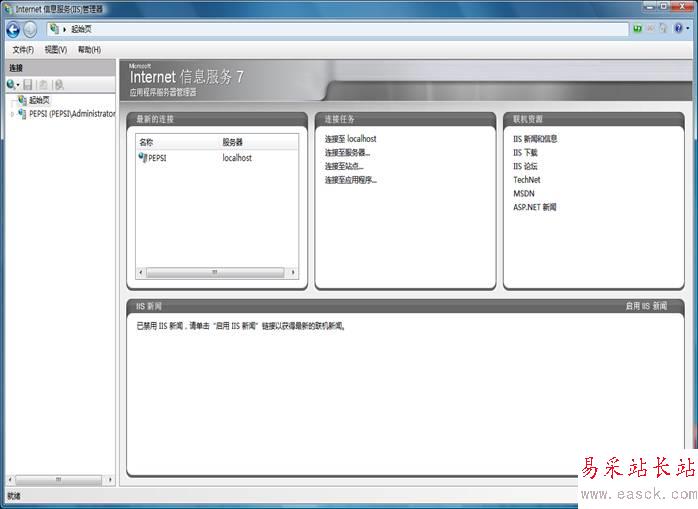This screenshot has width=698, height=509.
Task: Click the 连接至 localhost link
Action: coord(351,139)
